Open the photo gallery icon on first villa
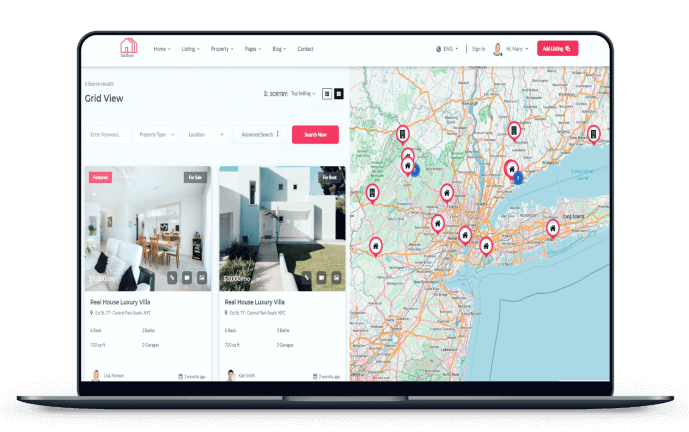Viewport: 689px width, 432px height. tap(201, 277)
